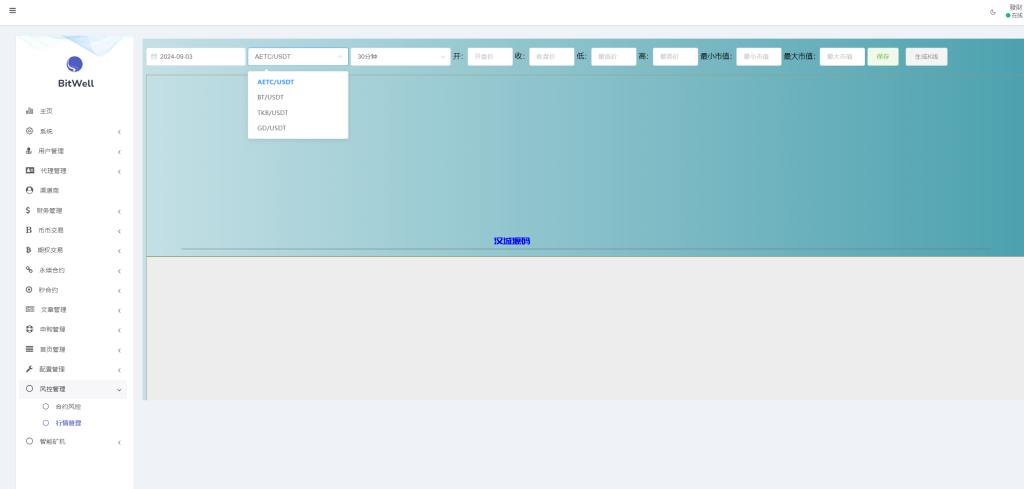Click the 币币交易 bitcoin icon

(x=28, y=230)
